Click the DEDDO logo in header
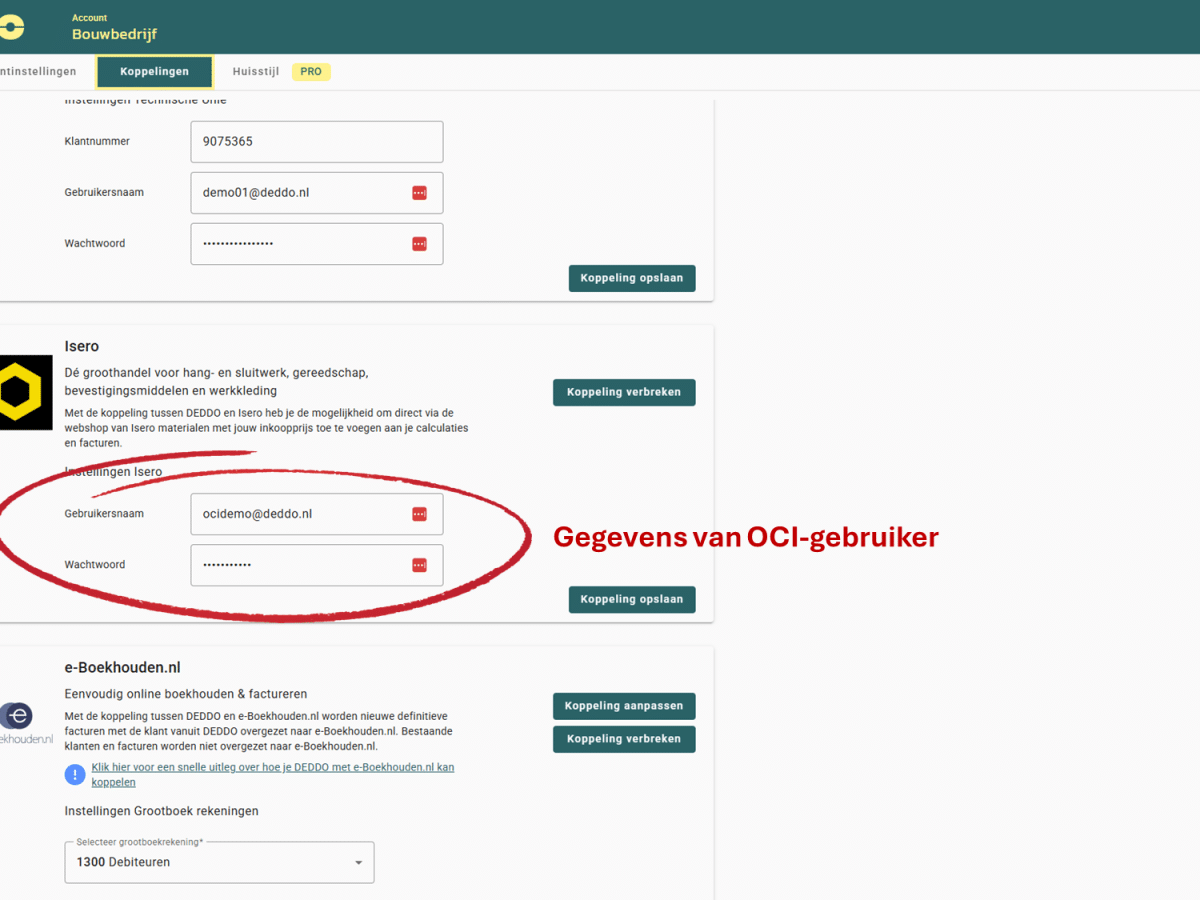 click(11, 27)
